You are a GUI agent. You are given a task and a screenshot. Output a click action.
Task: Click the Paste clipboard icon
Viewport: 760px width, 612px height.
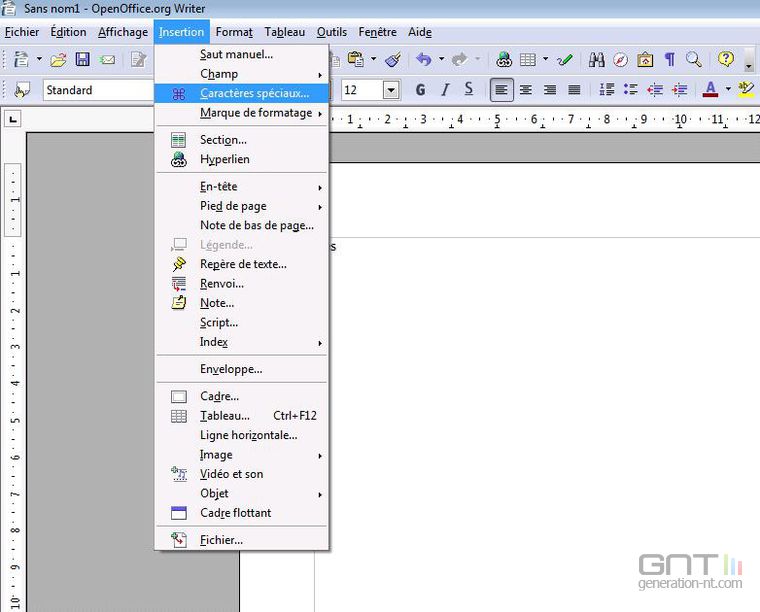click(356, 60)
